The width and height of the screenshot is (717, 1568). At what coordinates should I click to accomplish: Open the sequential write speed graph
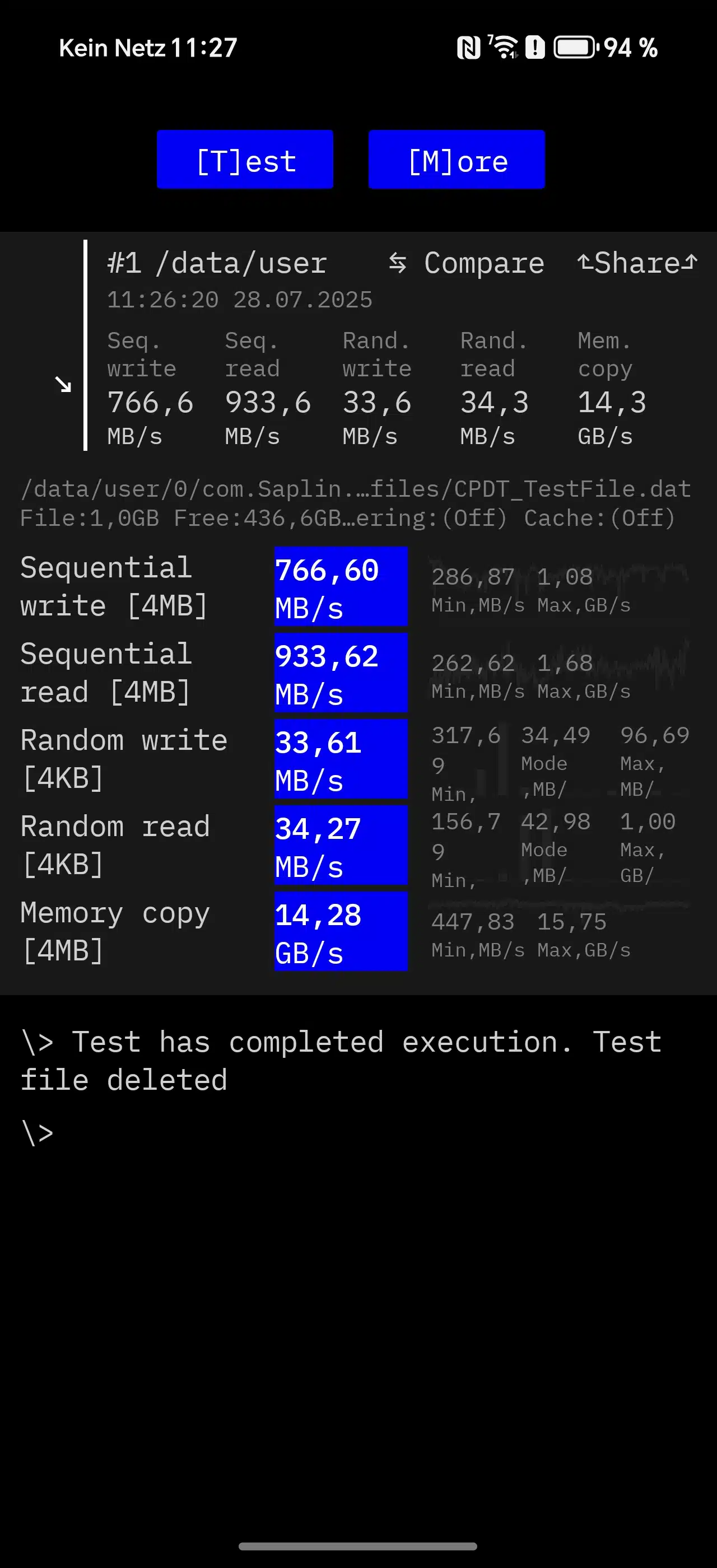click(558, 587)
